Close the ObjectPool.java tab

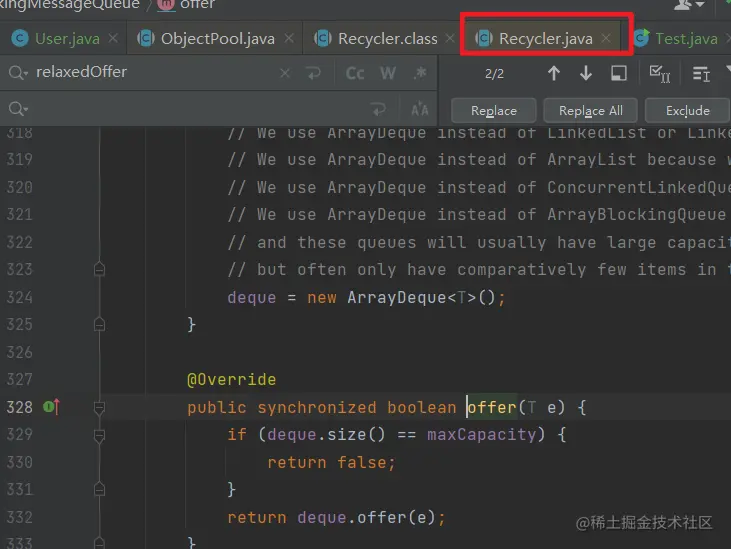click(289, 38)
